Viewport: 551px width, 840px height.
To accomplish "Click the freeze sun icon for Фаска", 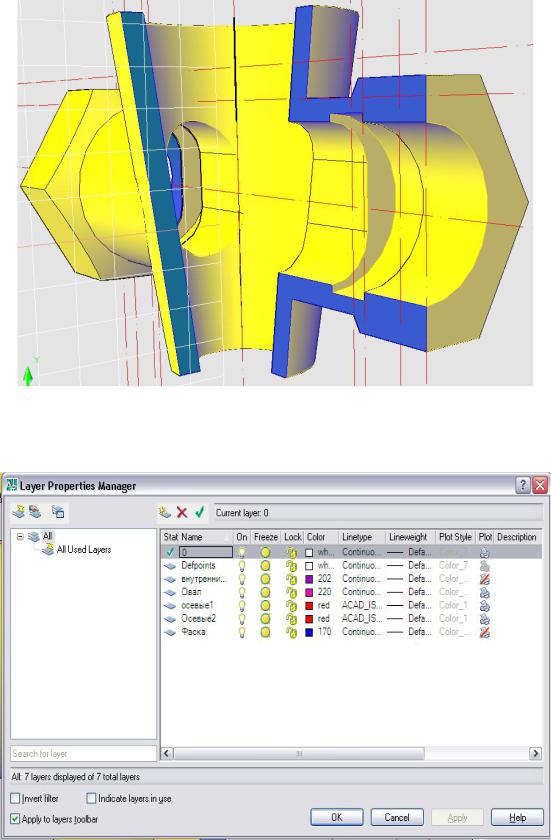I will point(265,632).
